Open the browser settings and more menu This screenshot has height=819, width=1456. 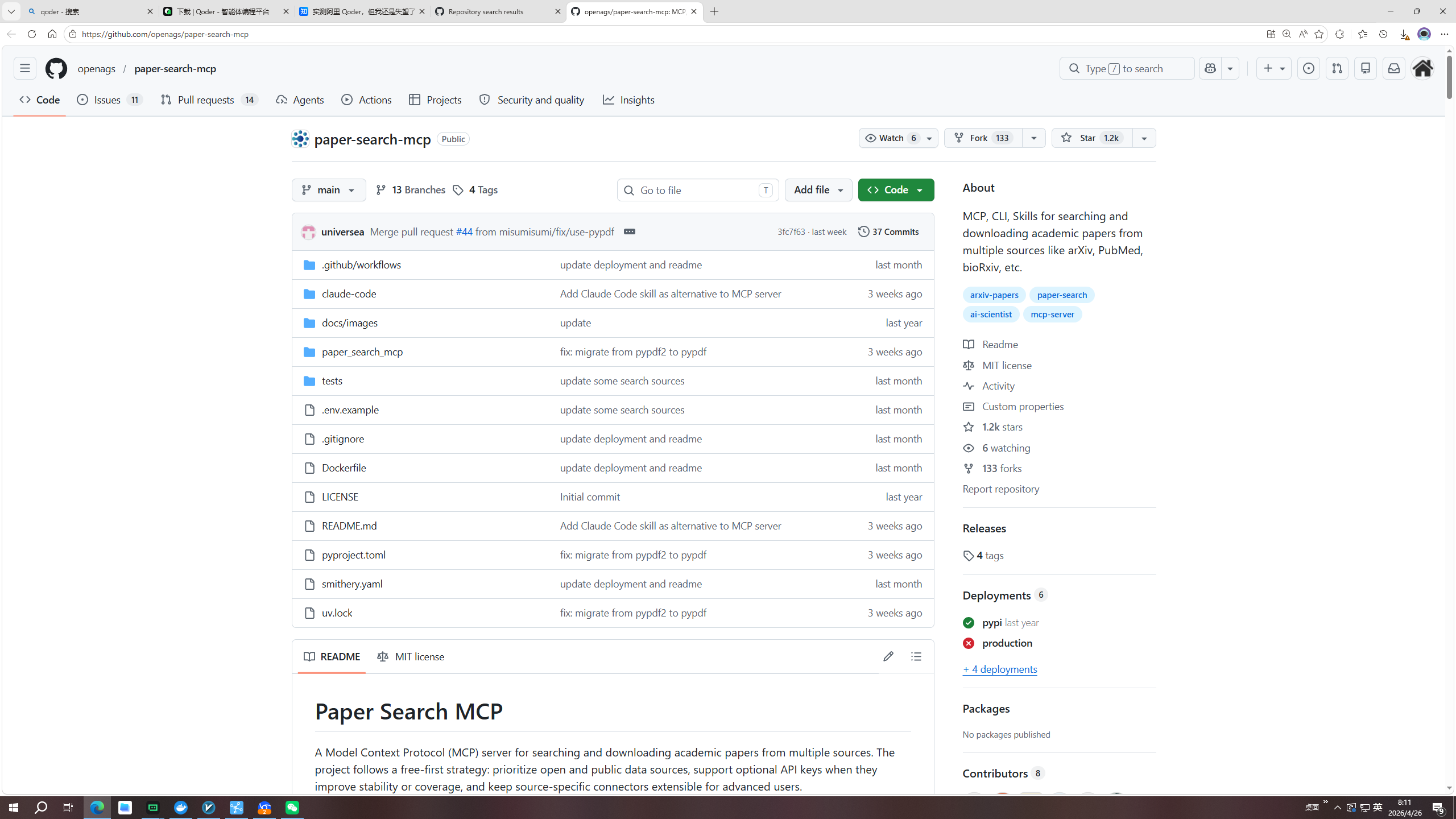click(1444, 34)
